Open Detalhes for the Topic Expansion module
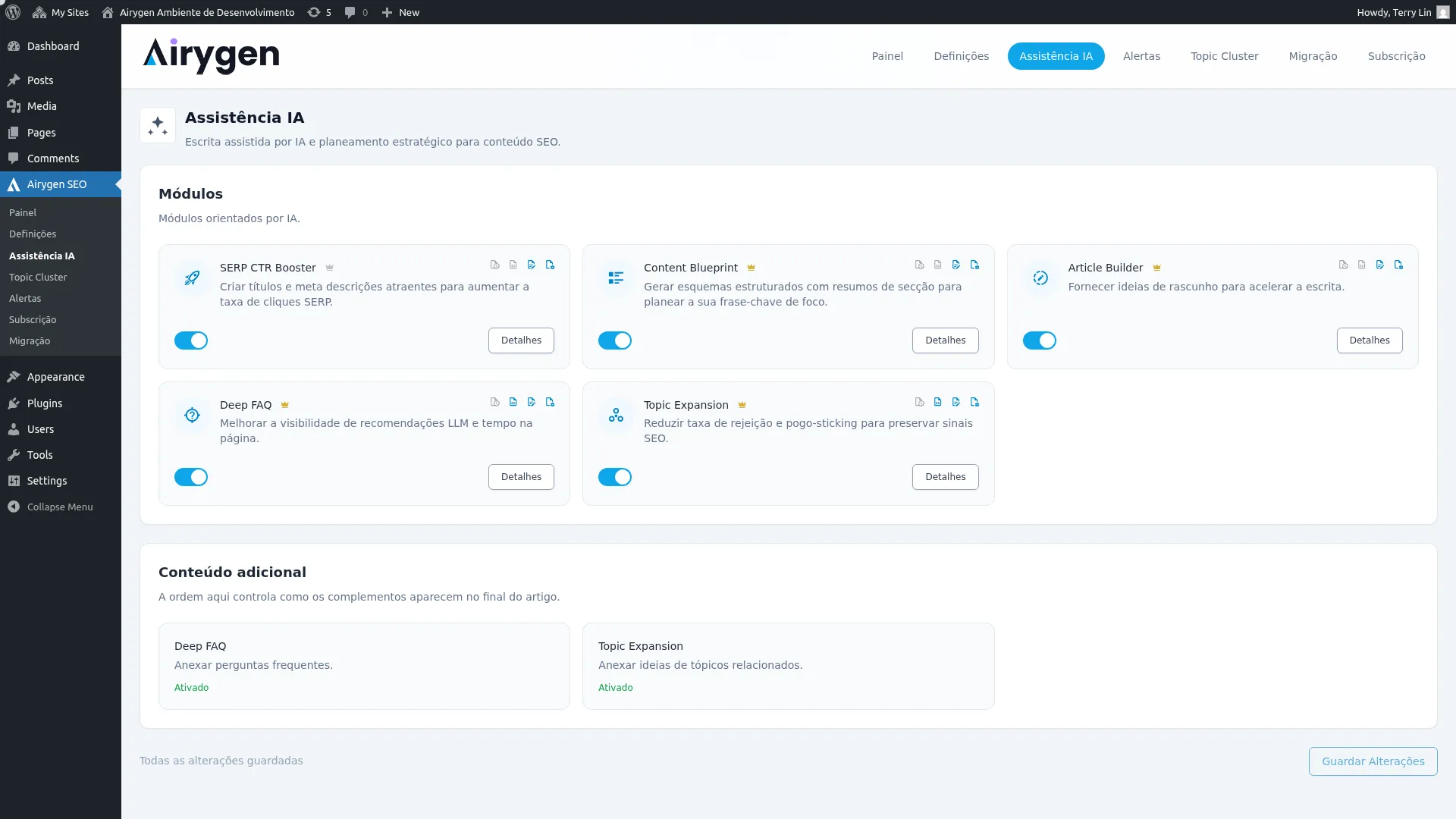Screen dimensions: 1456x819 tap(946, 477)
